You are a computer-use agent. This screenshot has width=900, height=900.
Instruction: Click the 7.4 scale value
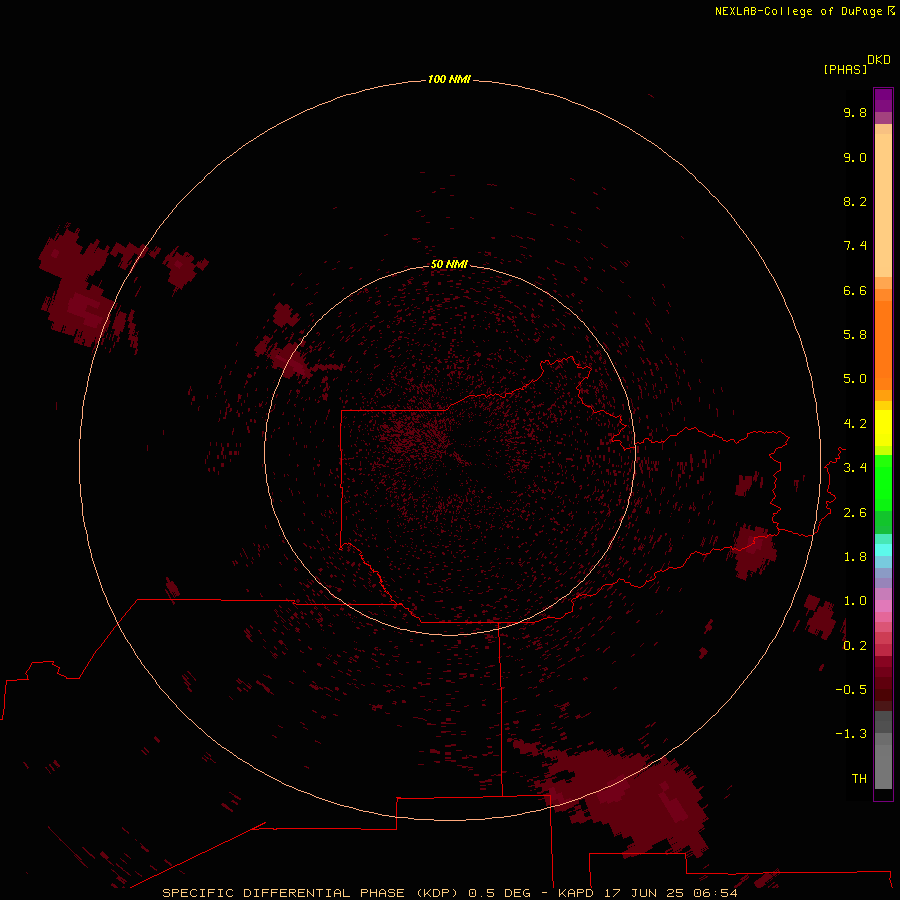coord(855,246)
